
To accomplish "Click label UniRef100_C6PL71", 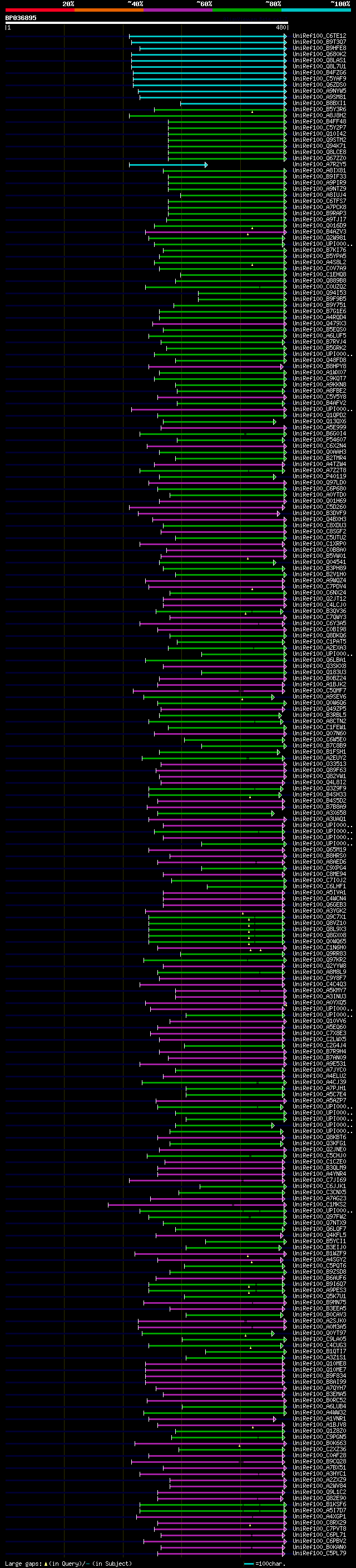I will [x=319, y=1535].
